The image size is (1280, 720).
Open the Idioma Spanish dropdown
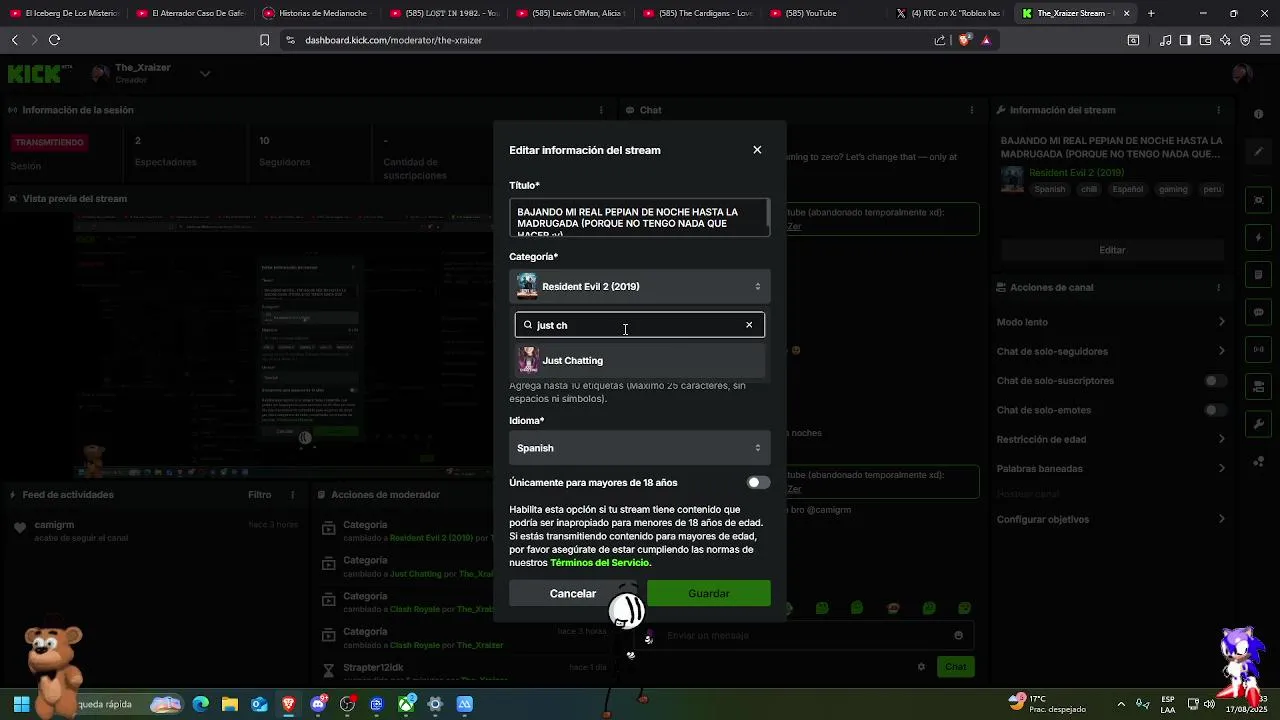coord(640,448)
